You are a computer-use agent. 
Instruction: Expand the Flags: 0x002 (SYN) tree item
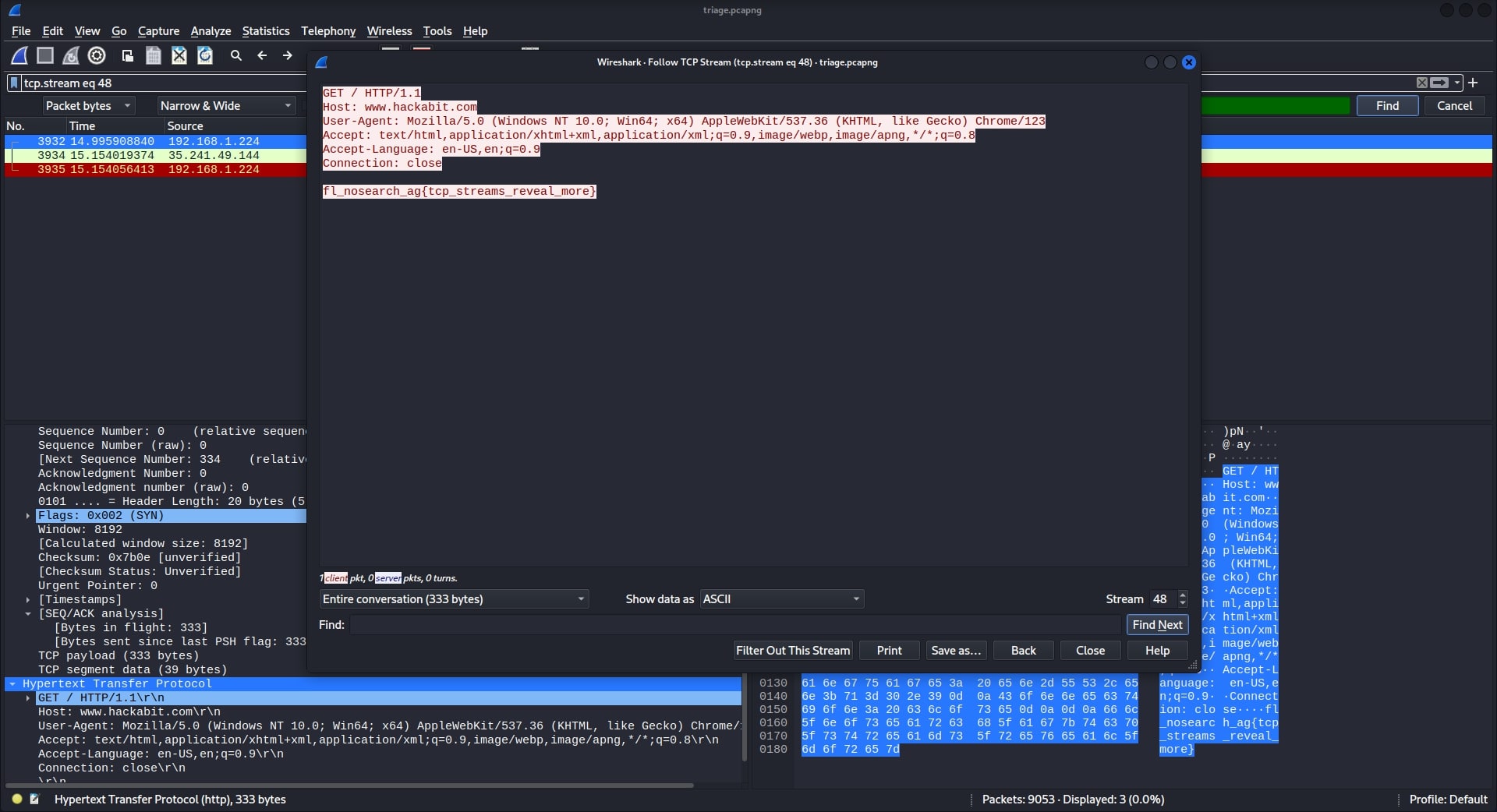click(x=28, y=516)
